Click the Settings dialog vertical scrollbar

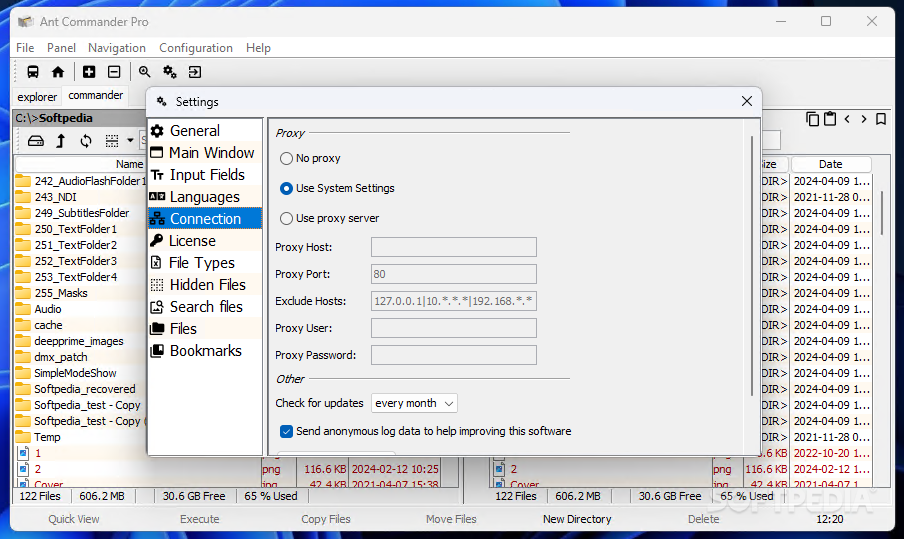coord(752,265)
